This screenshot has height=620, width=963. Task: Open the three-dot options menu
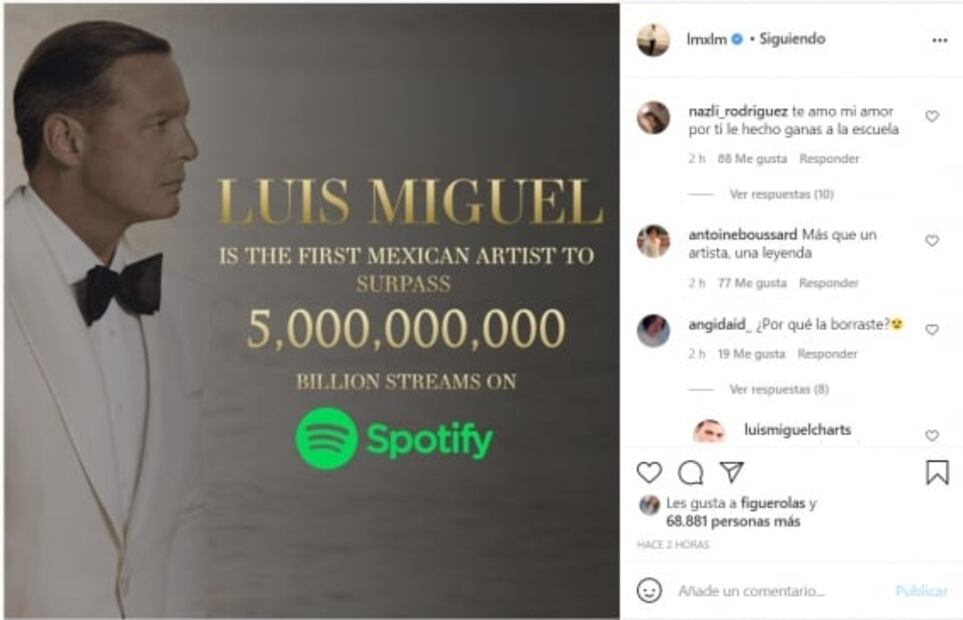click(940, 41)
